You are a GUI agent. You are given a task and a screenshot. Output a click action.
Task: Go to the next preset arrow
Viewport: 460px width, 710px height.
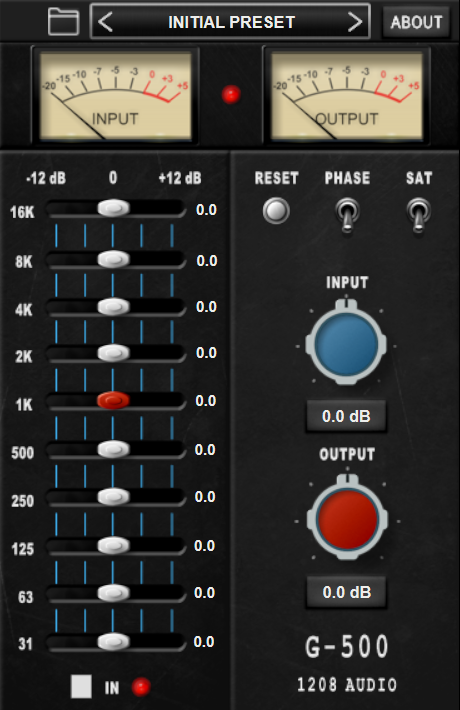pos(355,22)
